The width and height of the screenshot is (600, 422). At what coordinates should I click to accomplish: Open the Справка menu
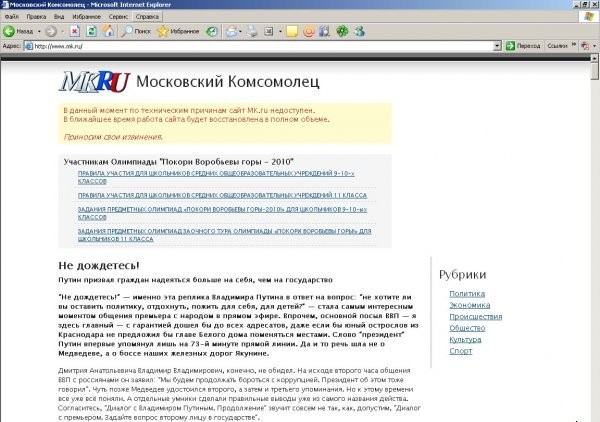[x=147, y=17]
